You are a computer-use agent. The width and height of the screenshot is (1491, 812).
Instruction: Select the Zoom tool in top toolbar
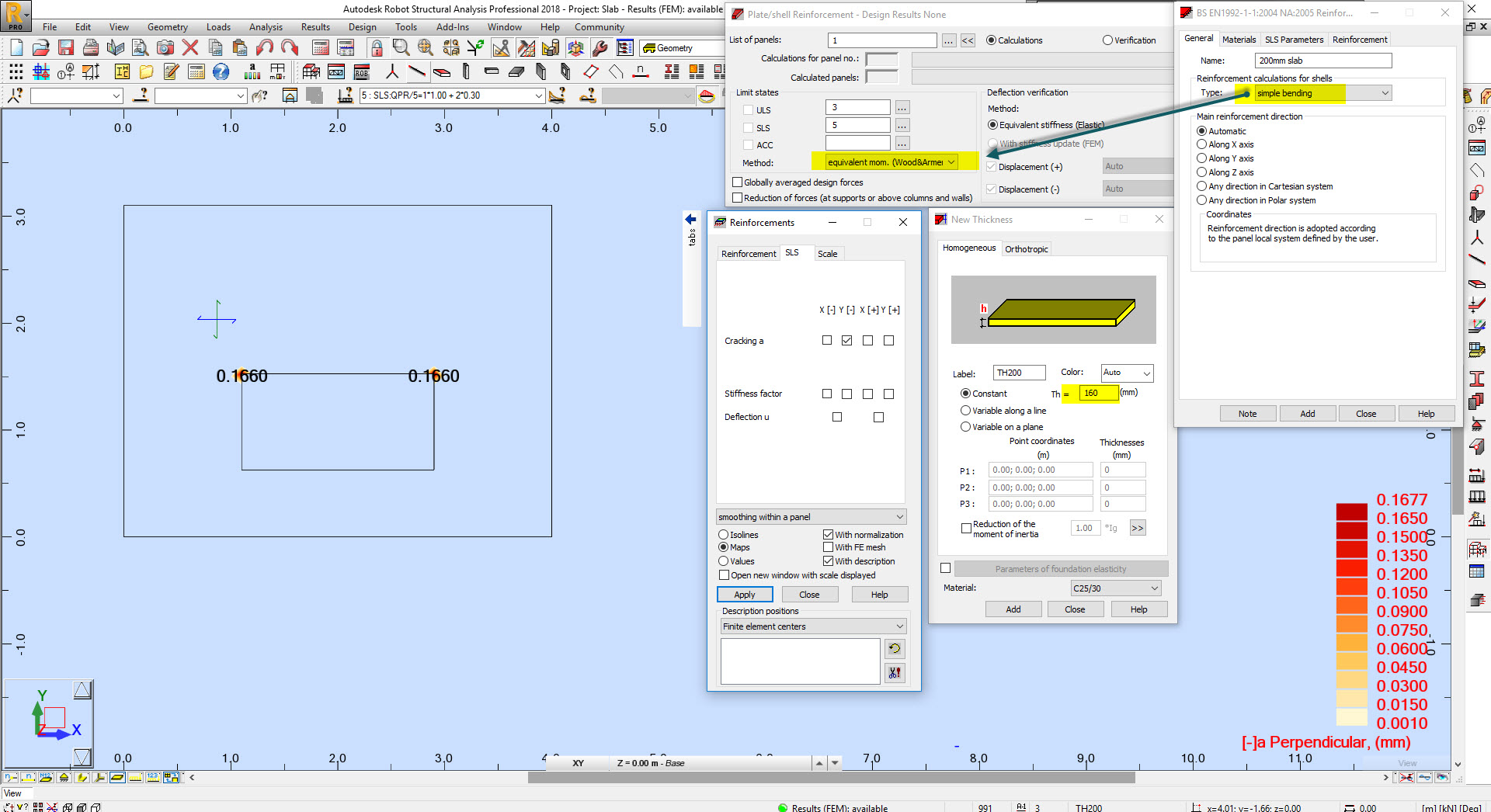coord(401,47)
